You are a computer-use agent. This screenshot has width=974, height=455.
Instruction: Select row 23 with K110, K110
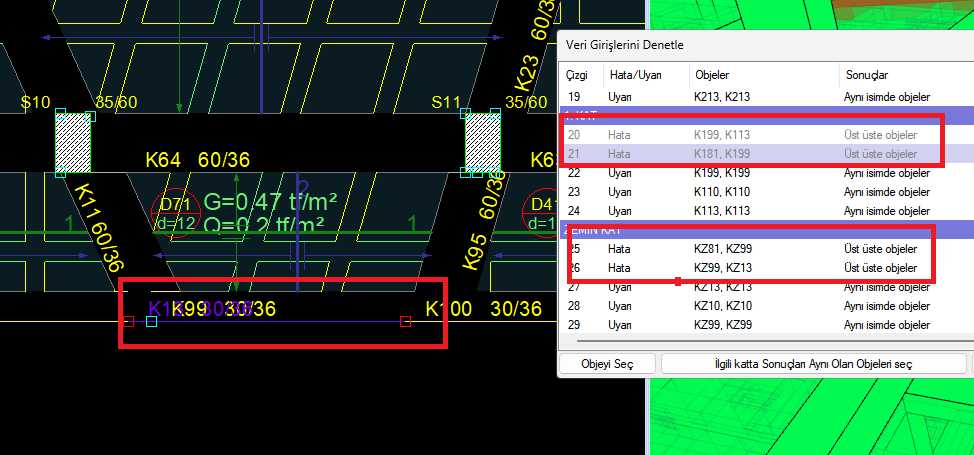pos(750,191)
